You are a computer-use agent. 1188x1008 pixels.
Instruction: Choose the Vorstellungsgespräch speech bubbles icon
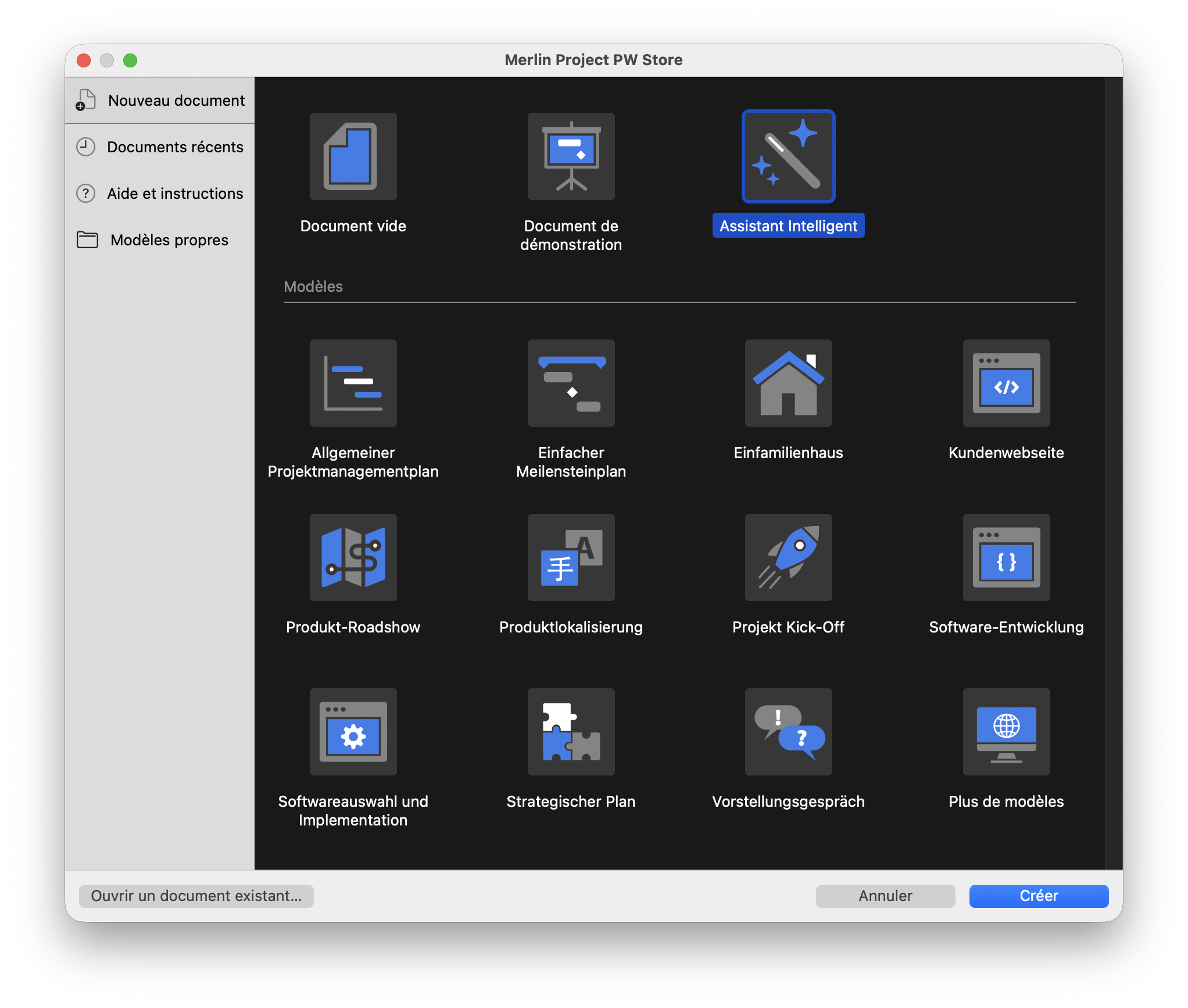[x=789, y=732]
